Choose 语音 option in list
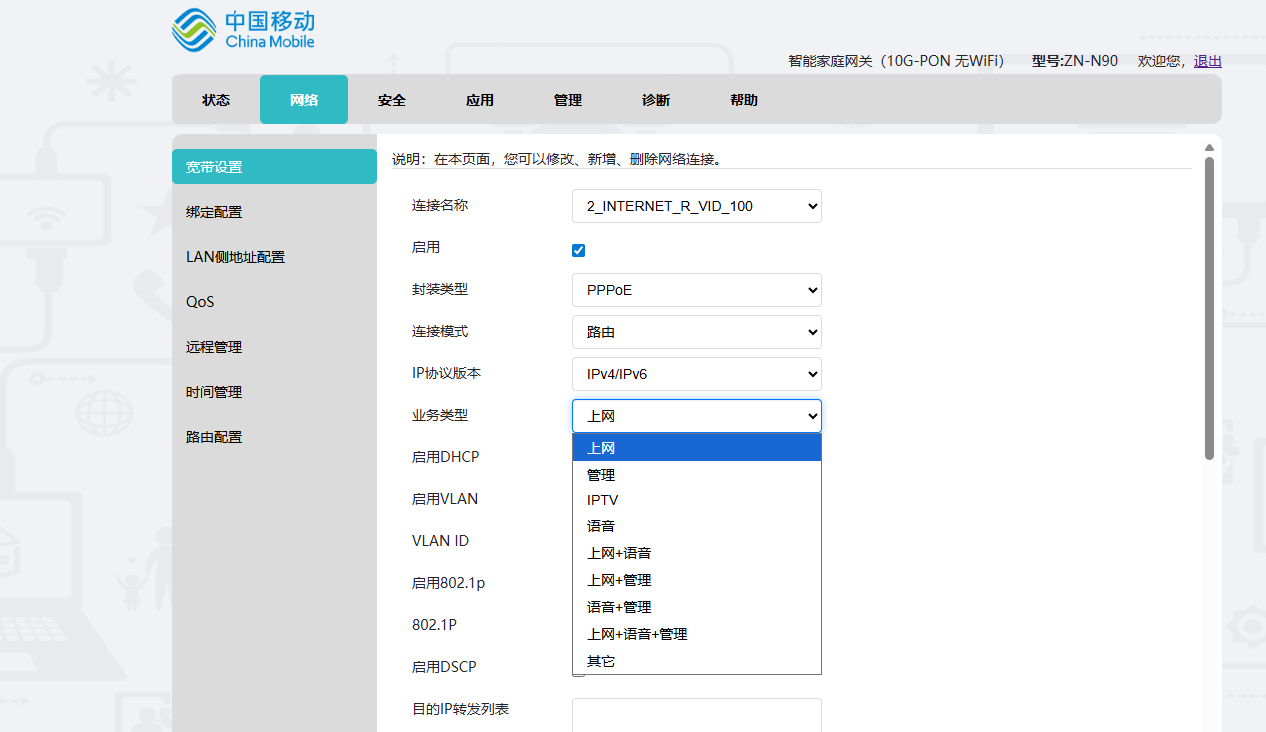Viewport: 1266px width, 732px height. coord(697,526)
